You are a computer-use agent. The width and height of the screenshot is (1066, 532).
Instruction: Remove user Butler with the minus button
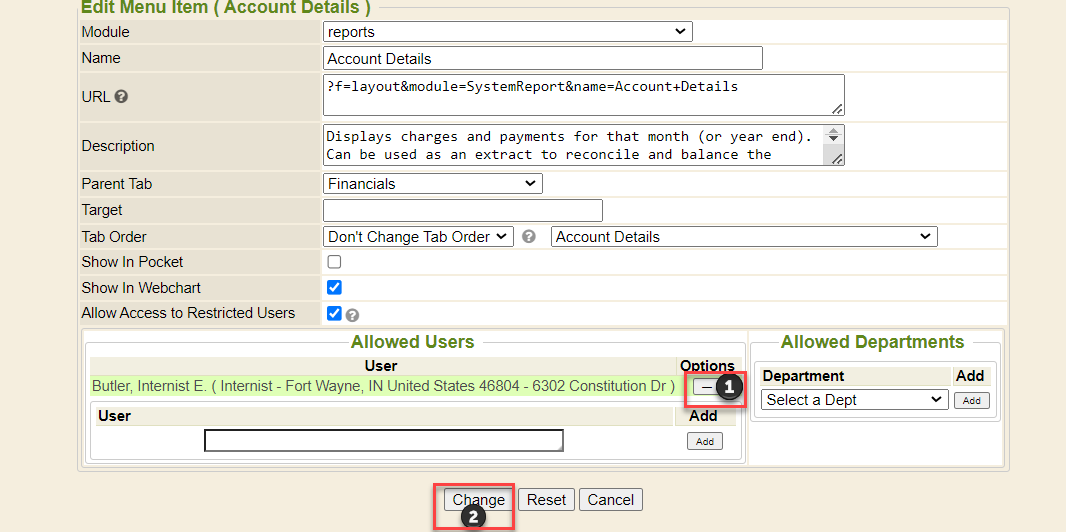tap(707, 386)
